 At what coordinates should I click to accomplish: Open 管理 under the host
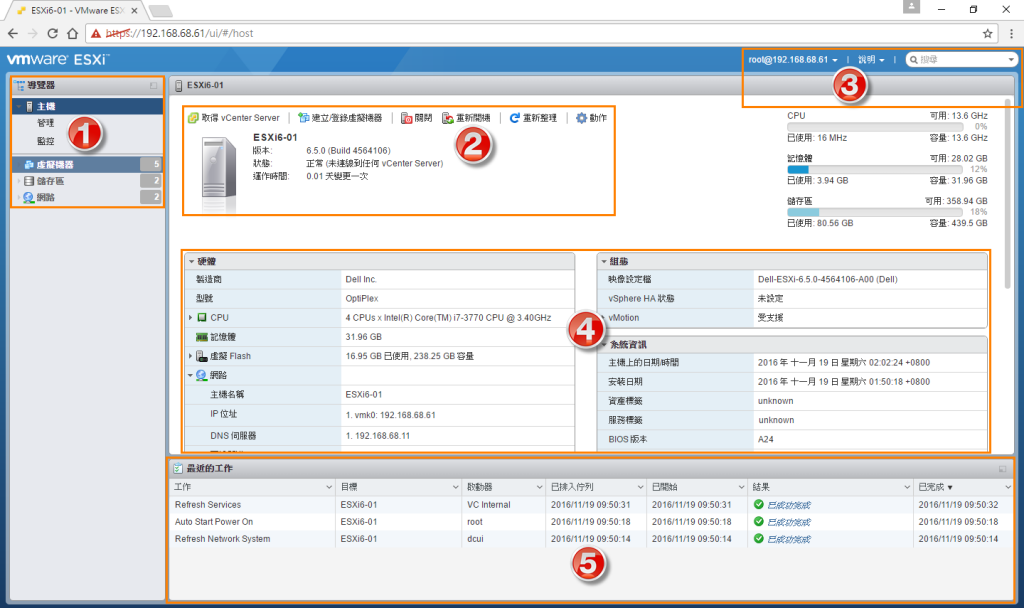[x=46, y=123]
